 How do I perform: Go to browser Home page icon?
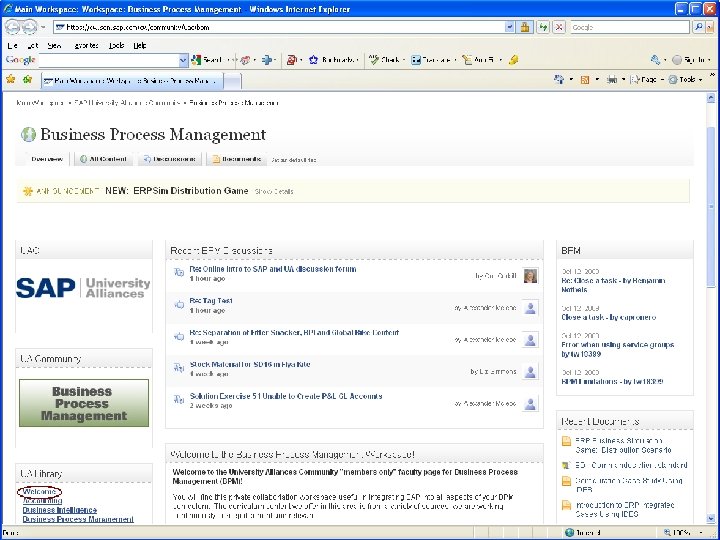(x=559, y=79)
